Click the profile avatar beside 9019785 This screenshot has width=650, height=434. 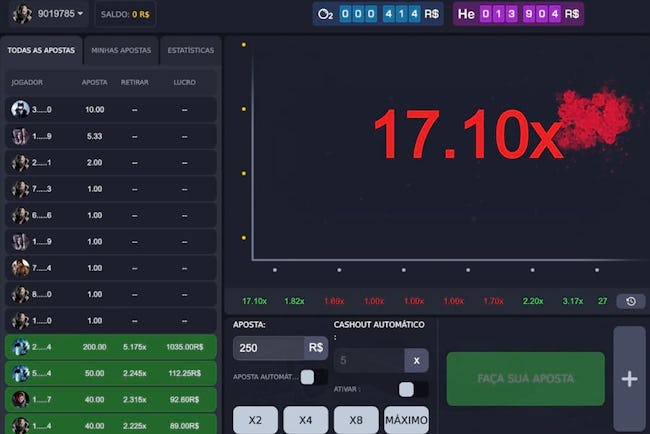point(22,14)
